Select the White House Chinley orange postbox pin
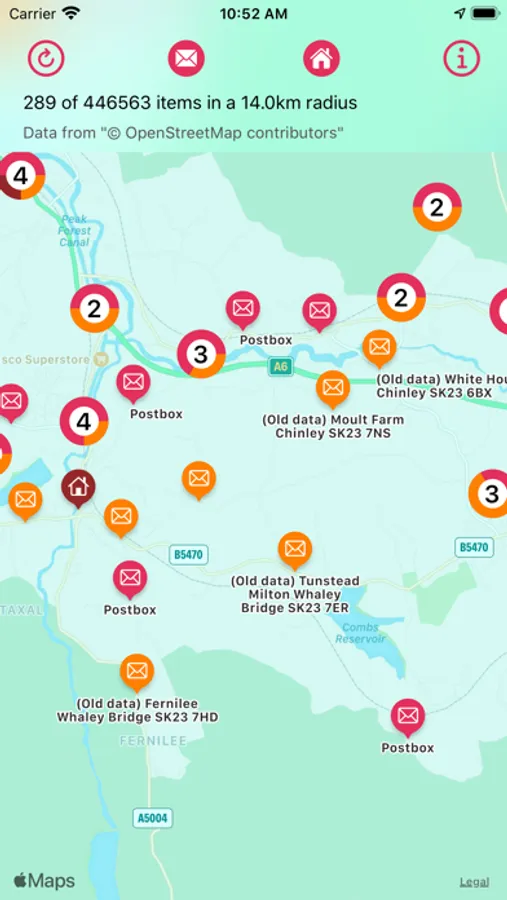 click(x=379, y=348)
